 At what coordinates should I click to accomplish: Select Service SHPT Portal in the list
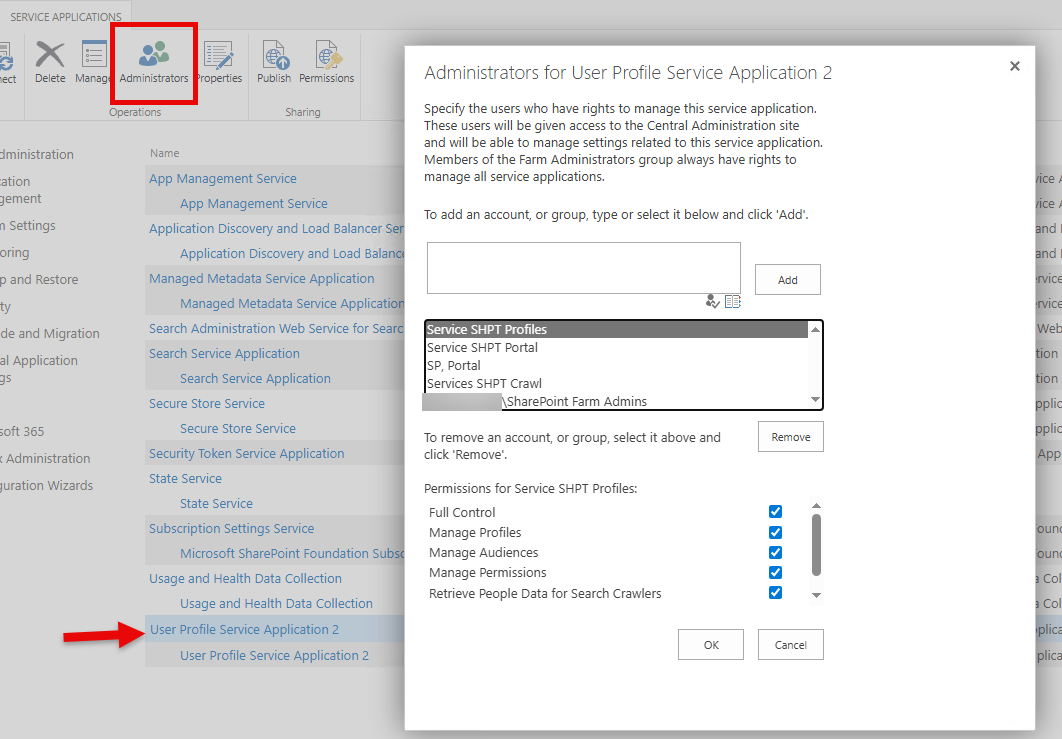point(616,347)
